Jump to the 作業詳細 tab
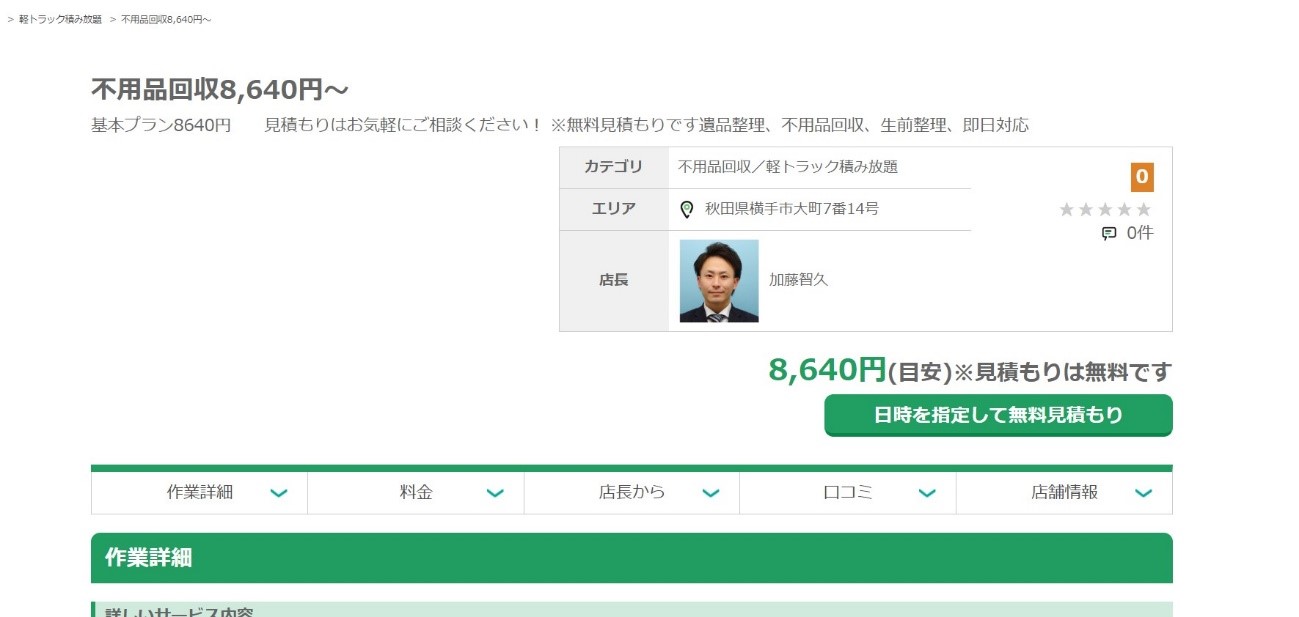Viewport: 1299px width, 617px height. pos(199,492)
